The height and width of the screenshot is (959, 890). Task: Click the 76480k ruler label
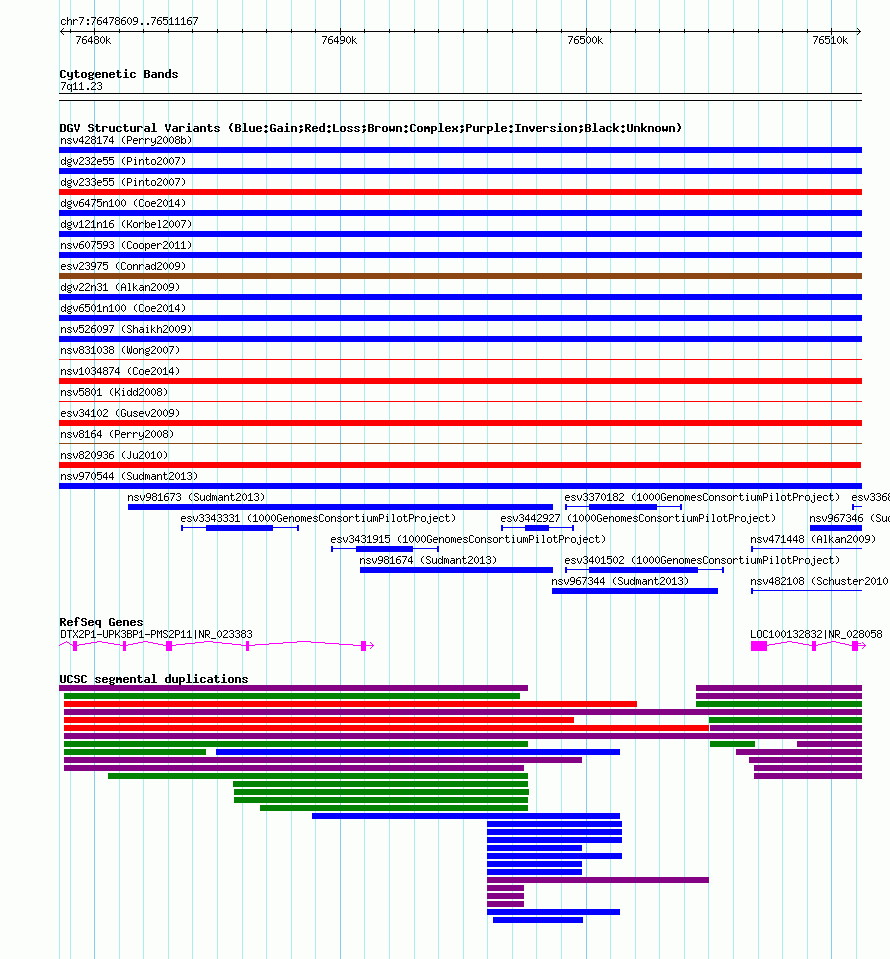pyautogui.click(x=93, y=40)
